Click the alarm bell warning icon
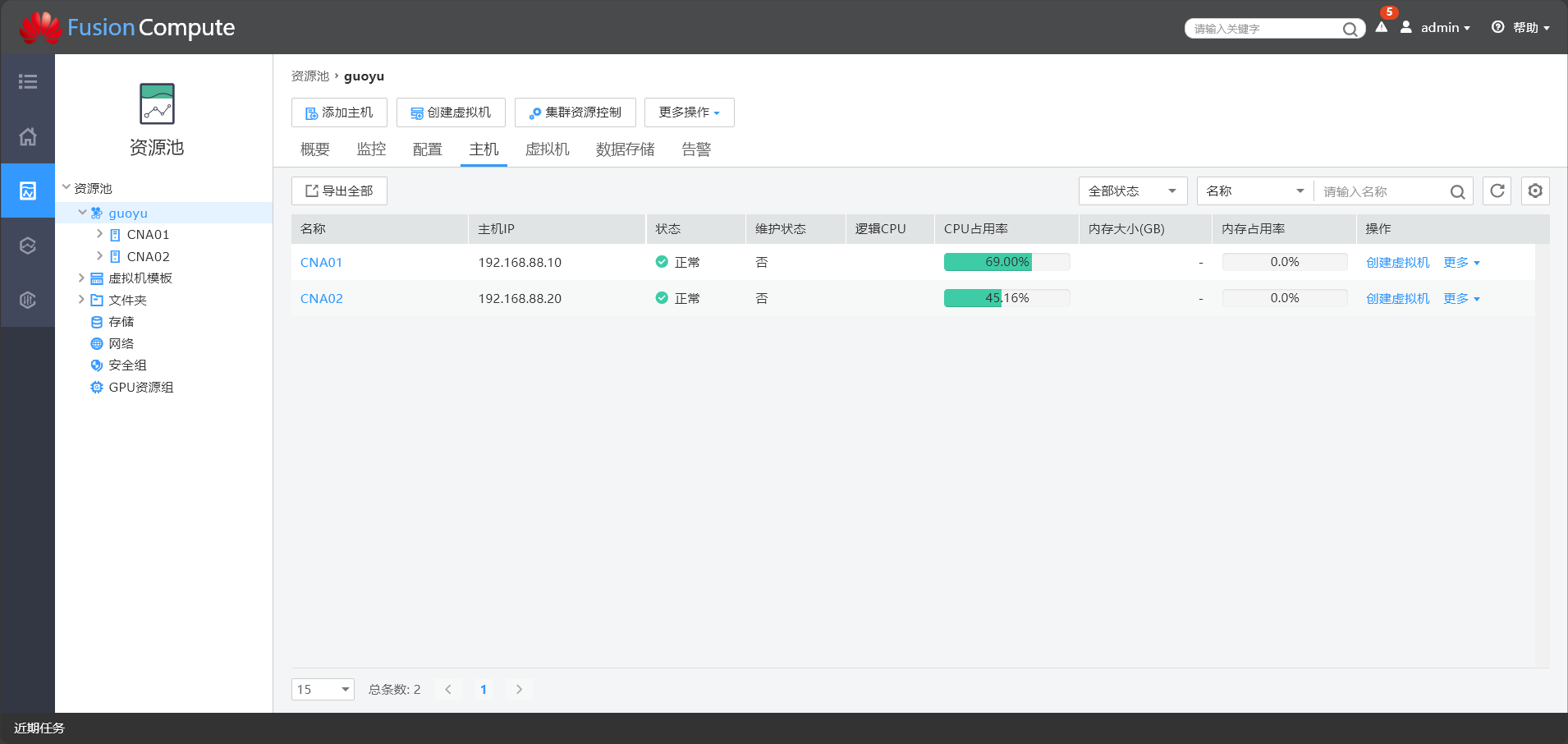Image resolution: width=1568 pixels, height=744 pixels. pyautogui.click(x=1382, y=27)
